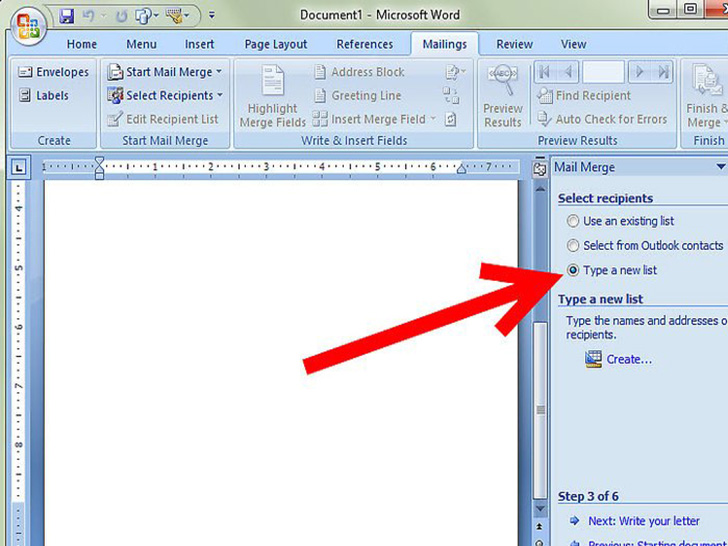Click print preview icon in quick access toolbar
This screenshot has width=728, height=546.
coord(143,16)
